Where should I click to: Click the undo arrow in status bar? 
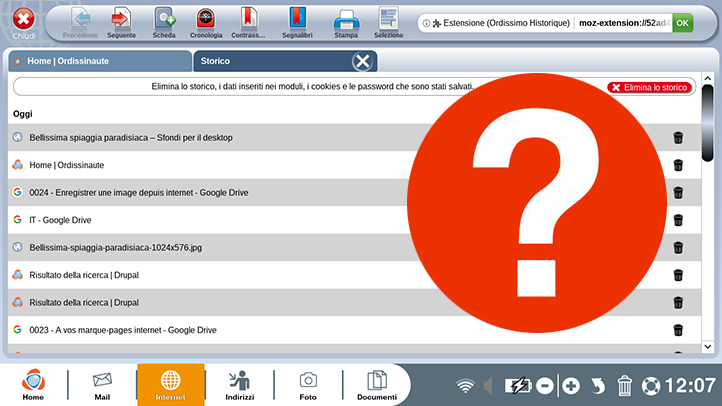pyautogui.click(x=598, y=386)
